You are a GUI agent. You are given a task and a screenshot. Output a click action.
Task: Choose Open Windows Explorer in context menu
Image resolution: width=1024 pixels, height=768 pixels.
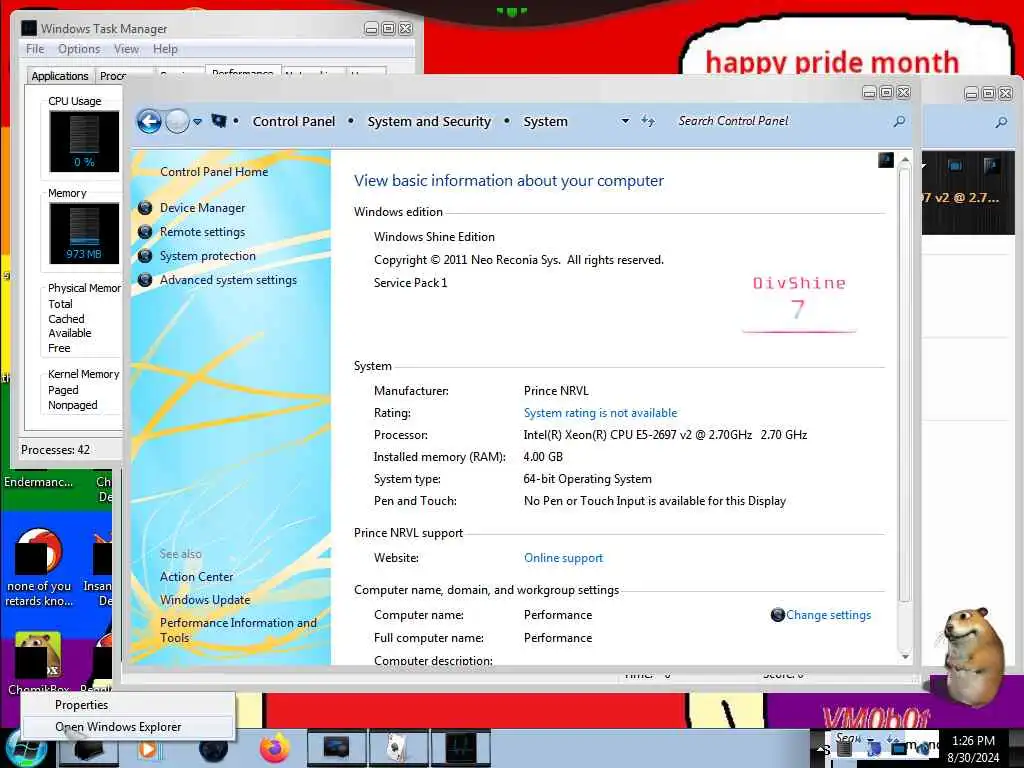pyautogui.click(x=127, y=727)
